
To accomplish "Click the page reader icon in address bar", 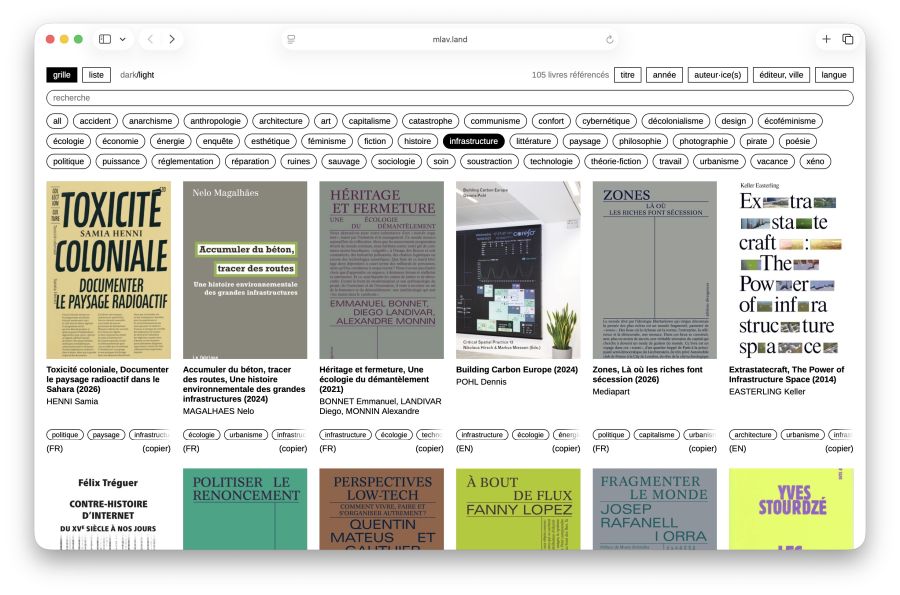I will click(291, 40).
